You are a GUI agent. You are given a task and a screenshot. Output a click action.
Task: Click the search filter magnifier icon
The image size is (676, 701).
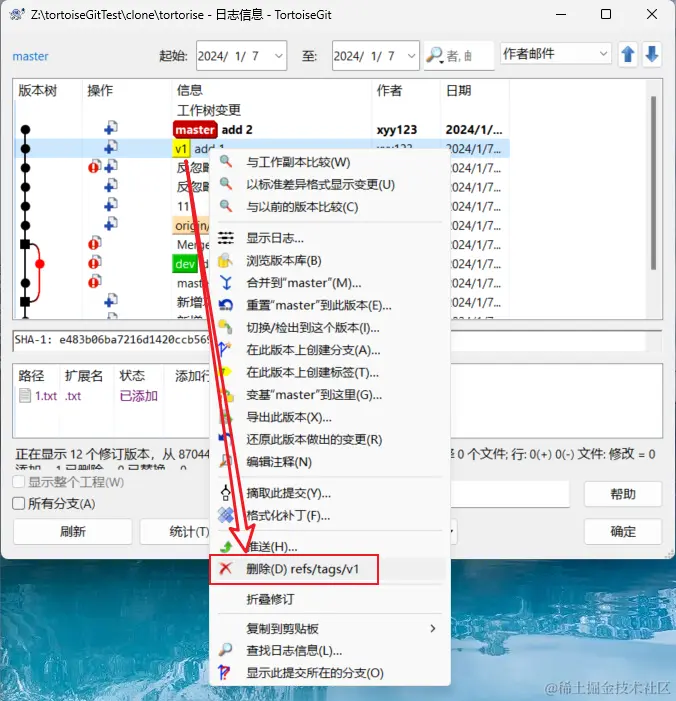(x=434, y=55)
